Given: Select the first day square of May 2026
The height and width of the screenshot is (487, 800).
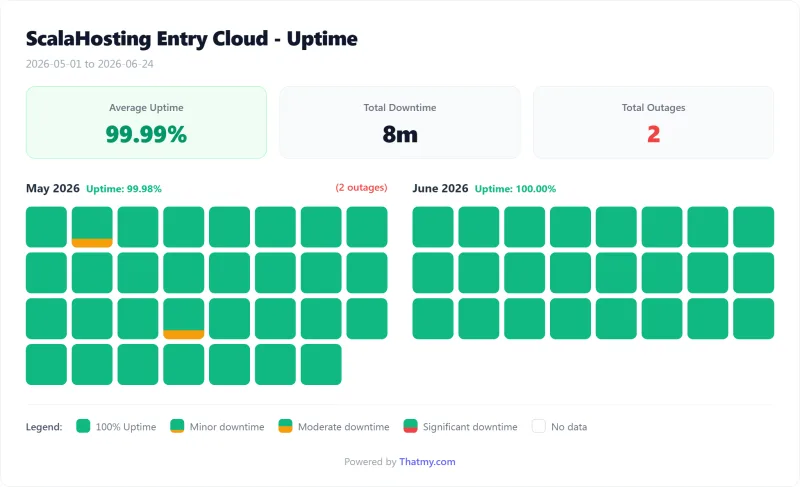Looking at the screenshot, I should tap(46, 227).
